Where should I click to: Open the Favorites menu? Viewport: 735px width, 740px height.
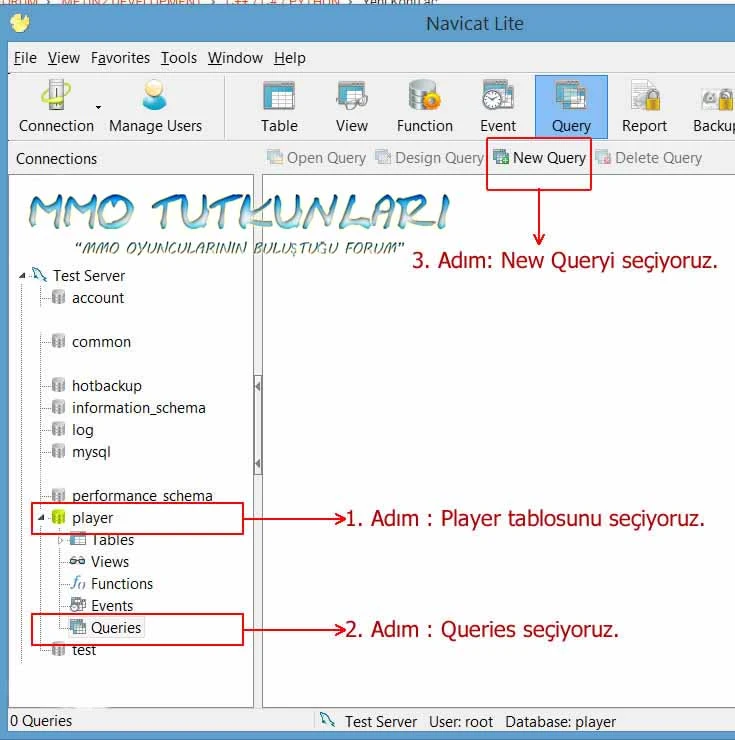(x=120, y=58)
